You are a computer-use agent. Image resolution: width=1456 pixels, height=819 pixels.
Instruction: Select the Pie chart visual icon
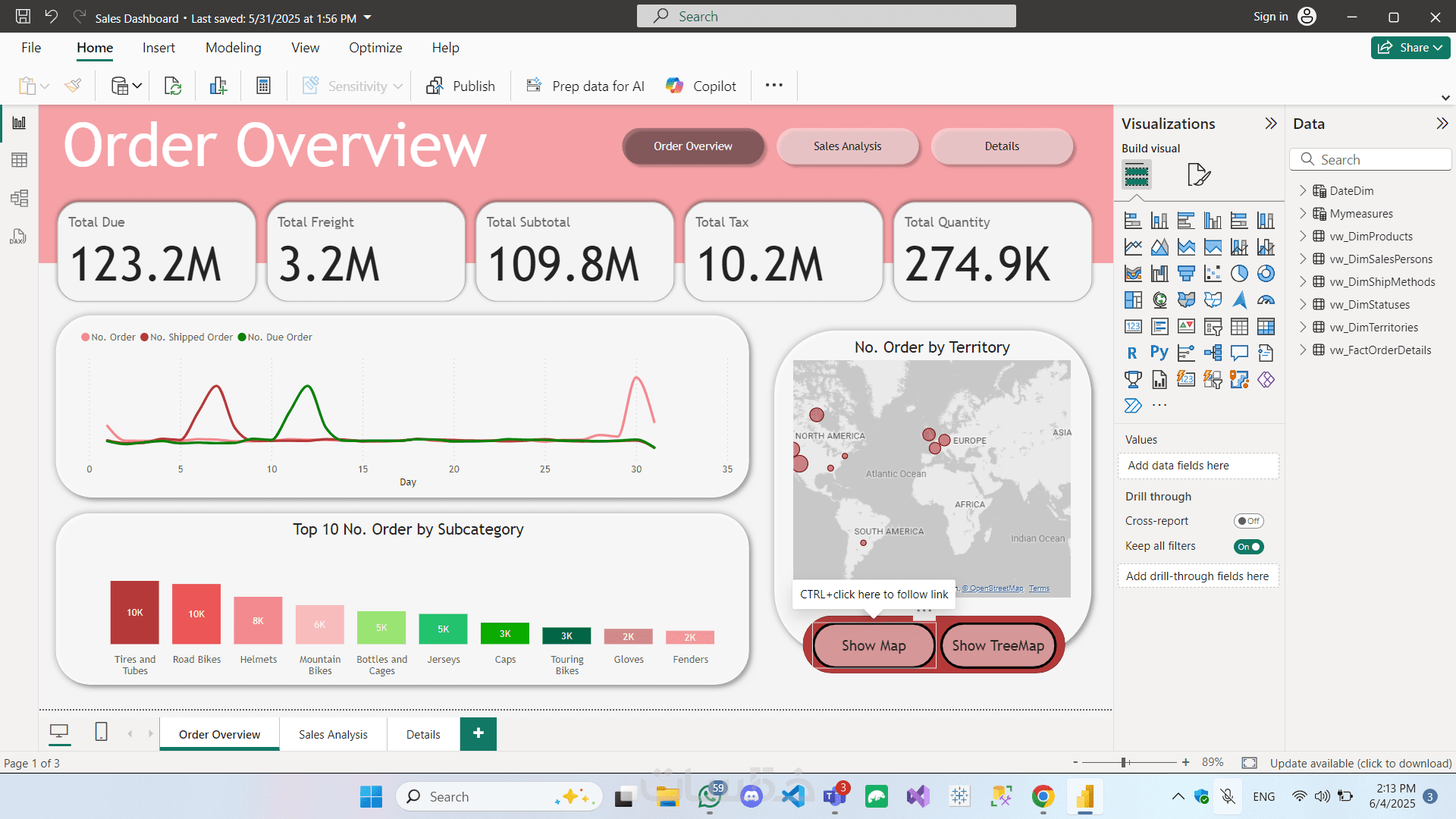[x=1239, y=274]
